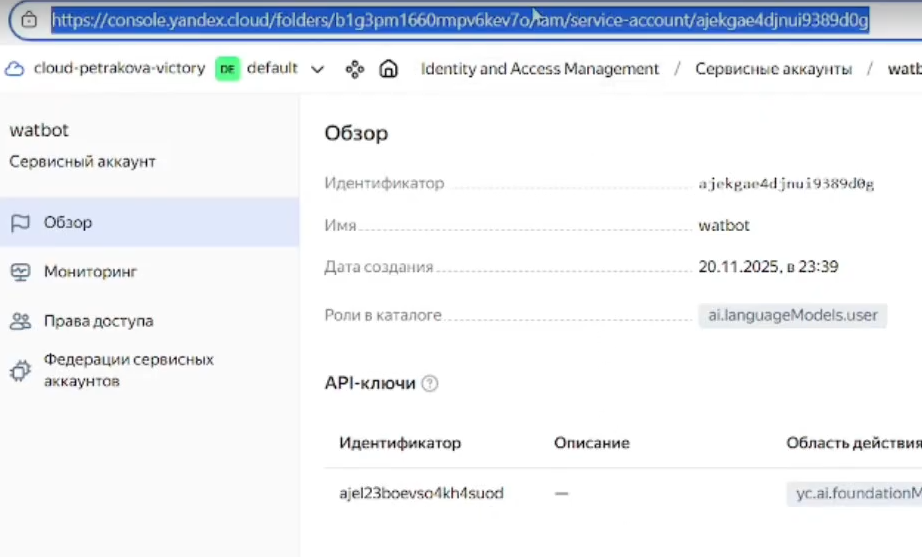922x557 pixels.
Task: Click the Федерации сервисных аккаунтов chip icon
Action: (20, 371)
